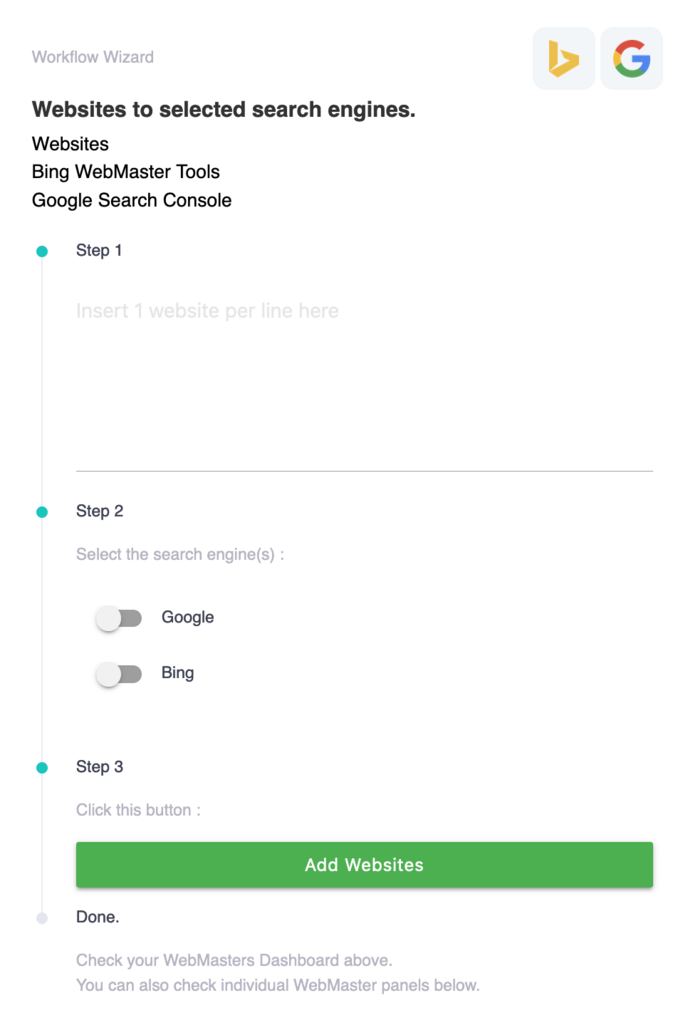Focus the website list text area
This screenshot has height=1030, width=688.
point(364,380)
